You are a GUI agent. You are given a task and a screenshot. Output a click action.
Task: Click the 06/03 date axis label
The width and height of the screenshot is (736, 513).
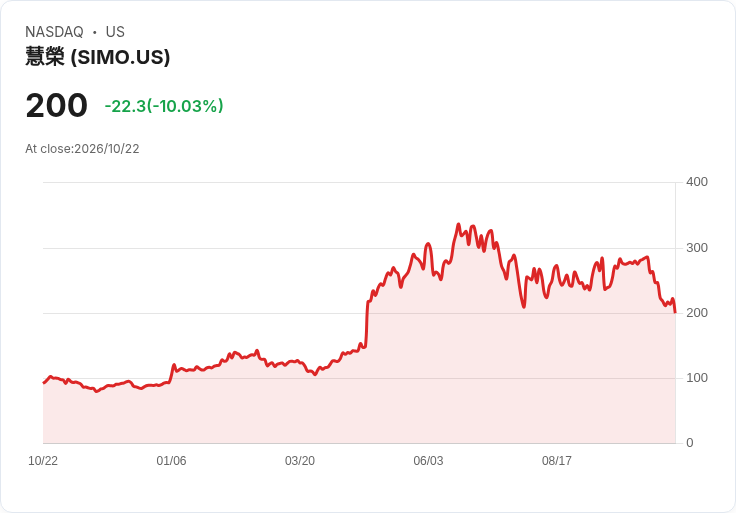click(428, 460)
